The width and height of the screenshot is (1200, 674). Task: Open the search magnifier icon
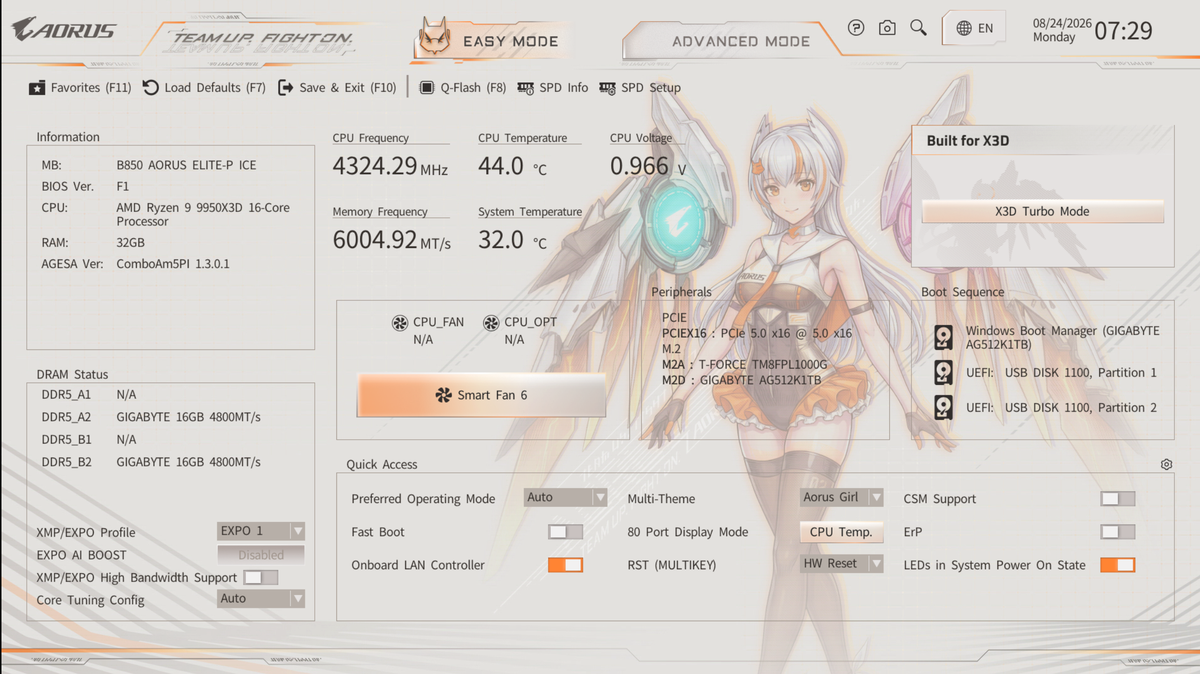pos(918,28)
